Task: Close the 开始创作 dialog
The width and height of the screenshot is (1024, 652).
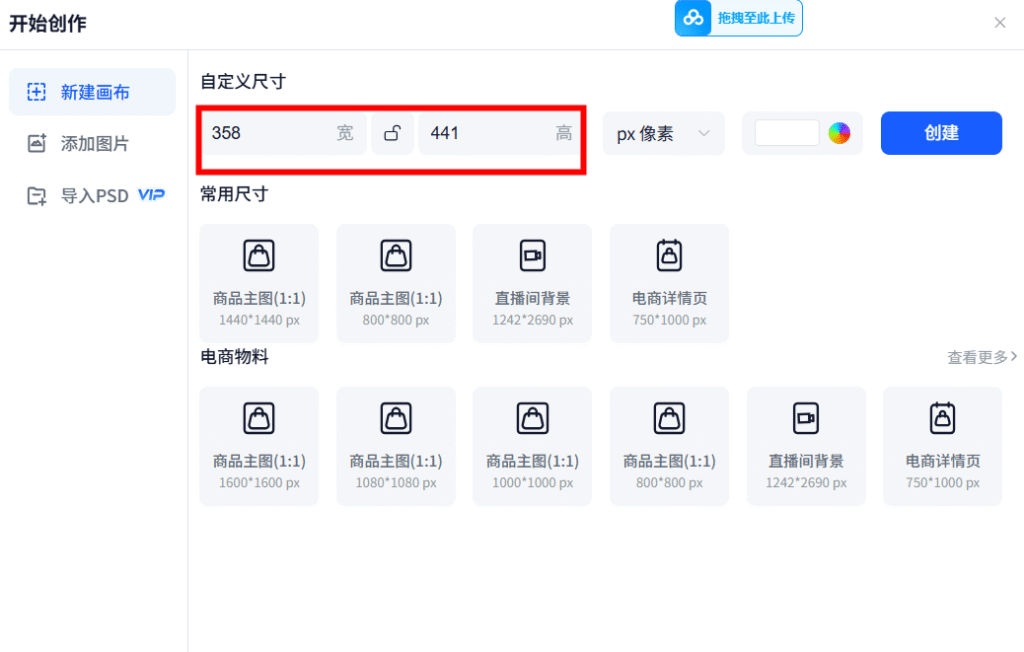Action: 1000,23
